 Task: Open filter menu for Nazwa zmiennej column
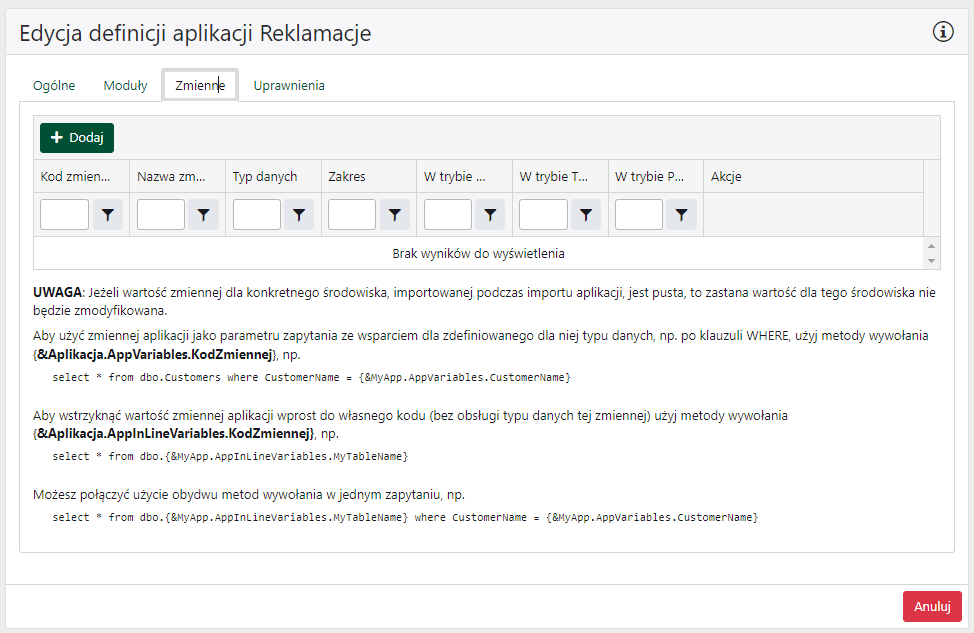pyautogui.click(x=204, y=214)
